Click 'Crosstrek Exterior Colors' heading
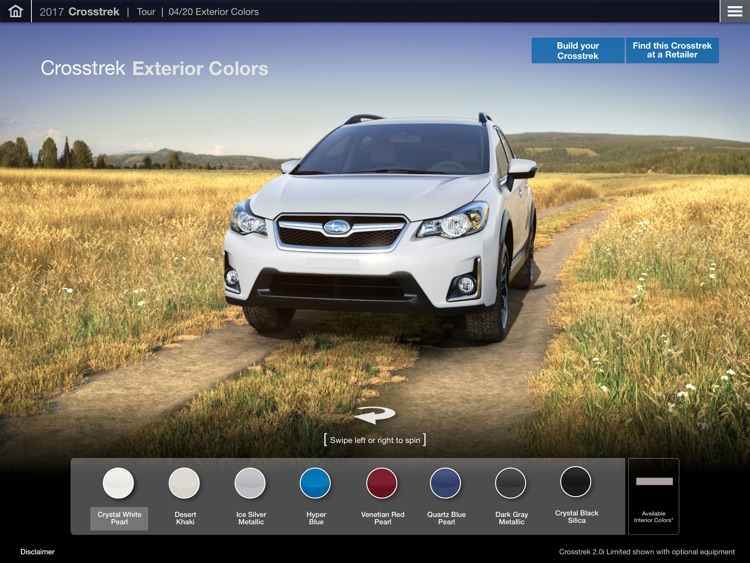This screenshot has width=750, height=563. click(154, 68)
